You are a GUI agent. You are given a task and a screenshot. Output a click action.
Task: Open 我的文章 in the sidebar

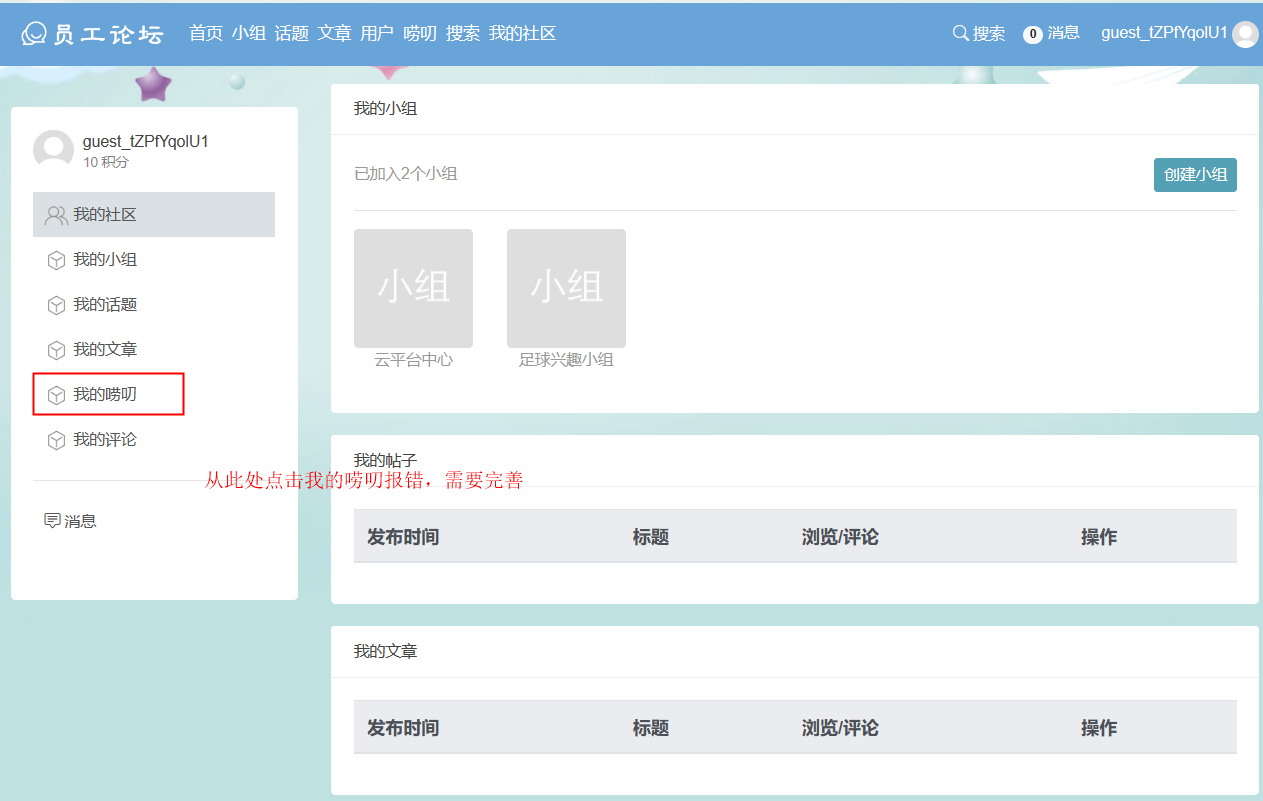pos(105,349)
